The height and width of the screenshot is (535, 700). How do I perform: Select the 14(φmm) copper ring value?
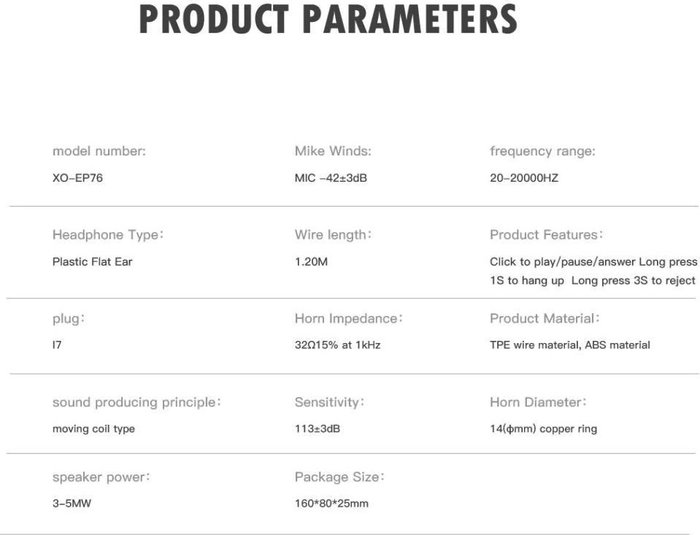click(543, 429)
